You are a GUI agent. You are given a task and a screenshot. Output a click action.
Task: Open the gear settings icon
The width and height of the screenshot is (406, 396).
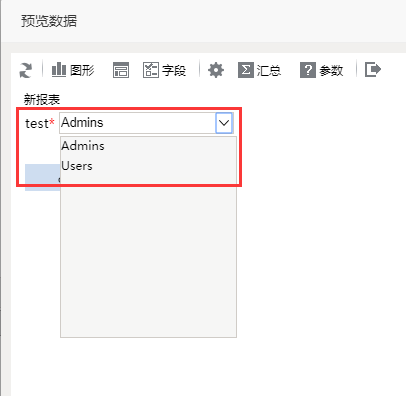pyautogui.click(x=216, y=70)
